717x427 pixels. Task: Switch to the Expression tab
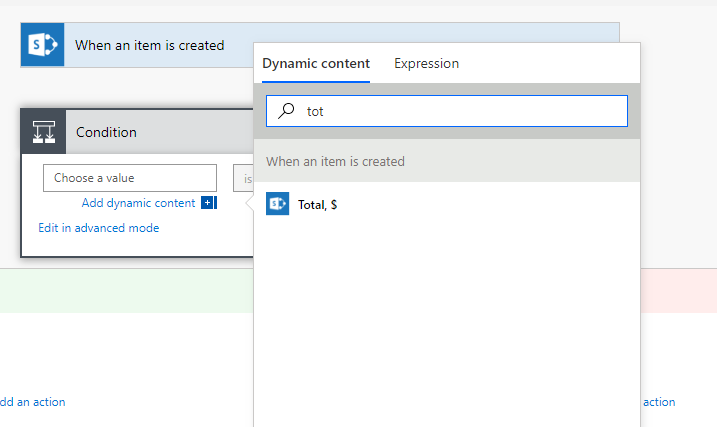click(x=426, y=64)
